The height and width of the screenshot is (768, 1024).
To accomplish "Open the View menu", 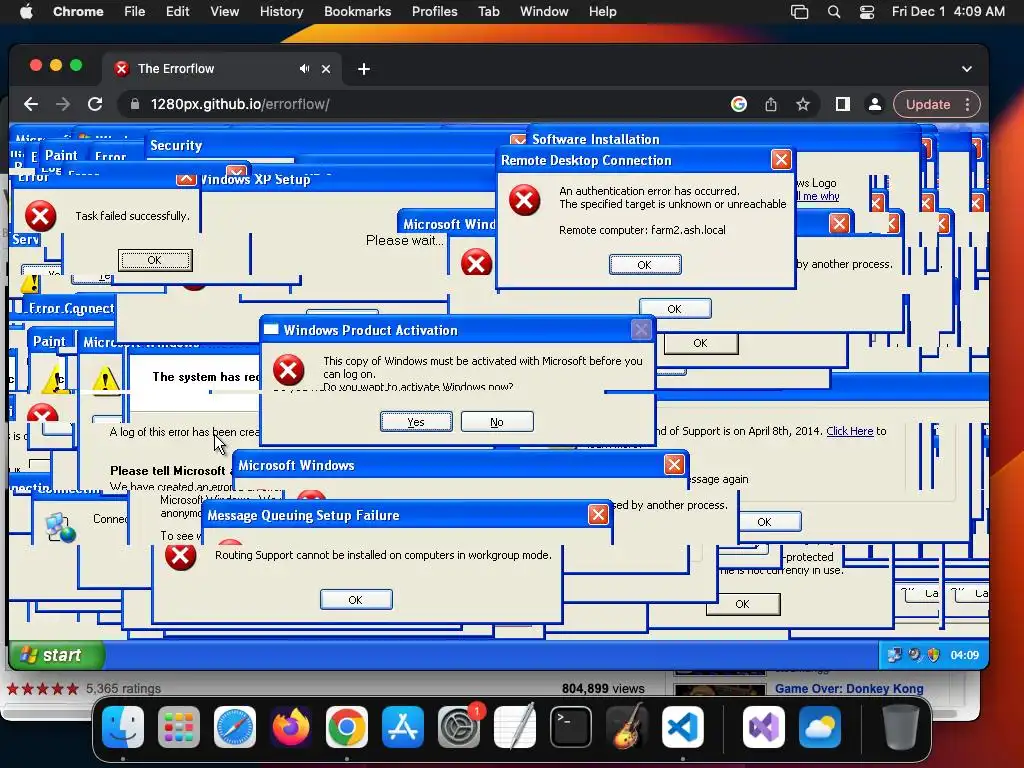I will [224, 11].
